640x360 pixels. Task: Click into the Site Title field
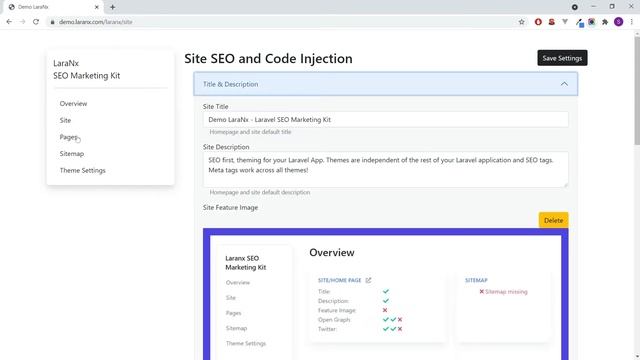click(385, 120)
